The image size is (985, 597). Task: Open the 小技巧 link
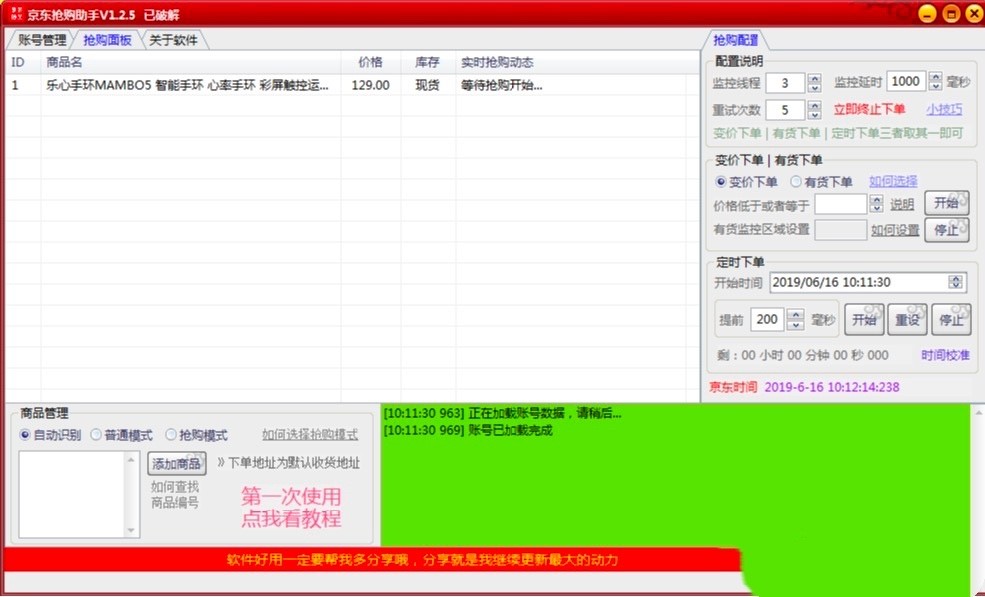[944, 109]
